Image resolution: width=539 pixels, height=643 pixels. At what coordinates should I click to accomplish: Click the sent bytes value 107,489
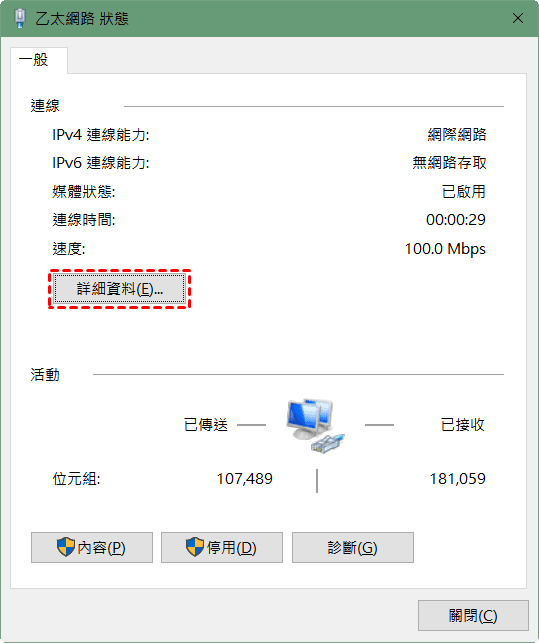244,479
